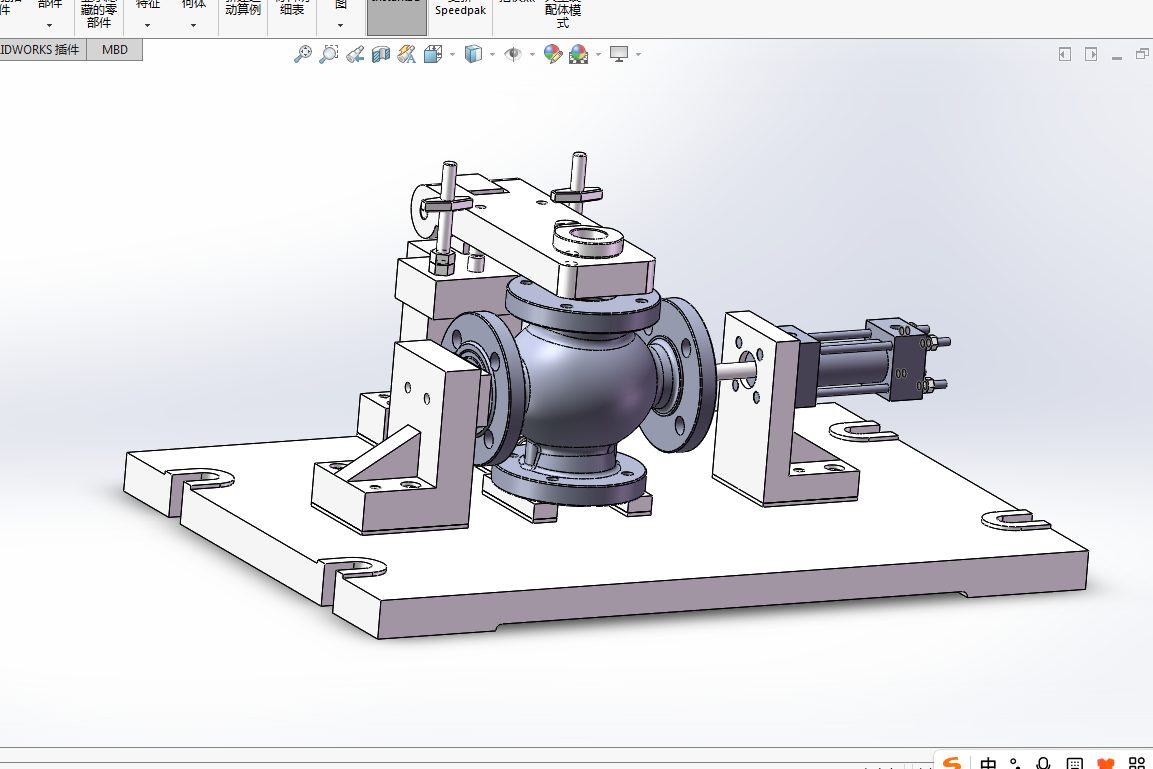The width and height of the screenshot is (1153, 769).
Task: Switch to the SOLIDWORKS 插件 tab
Action: (x=40, y=50)
